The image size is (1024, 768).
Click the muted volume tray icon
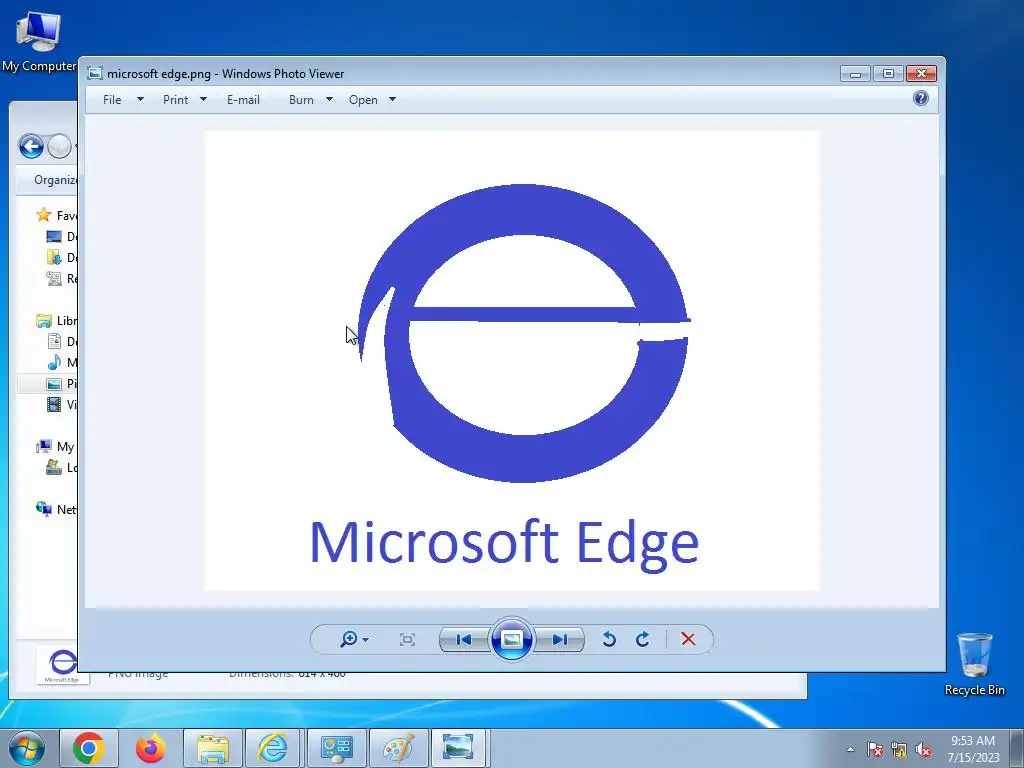(923, 749)
